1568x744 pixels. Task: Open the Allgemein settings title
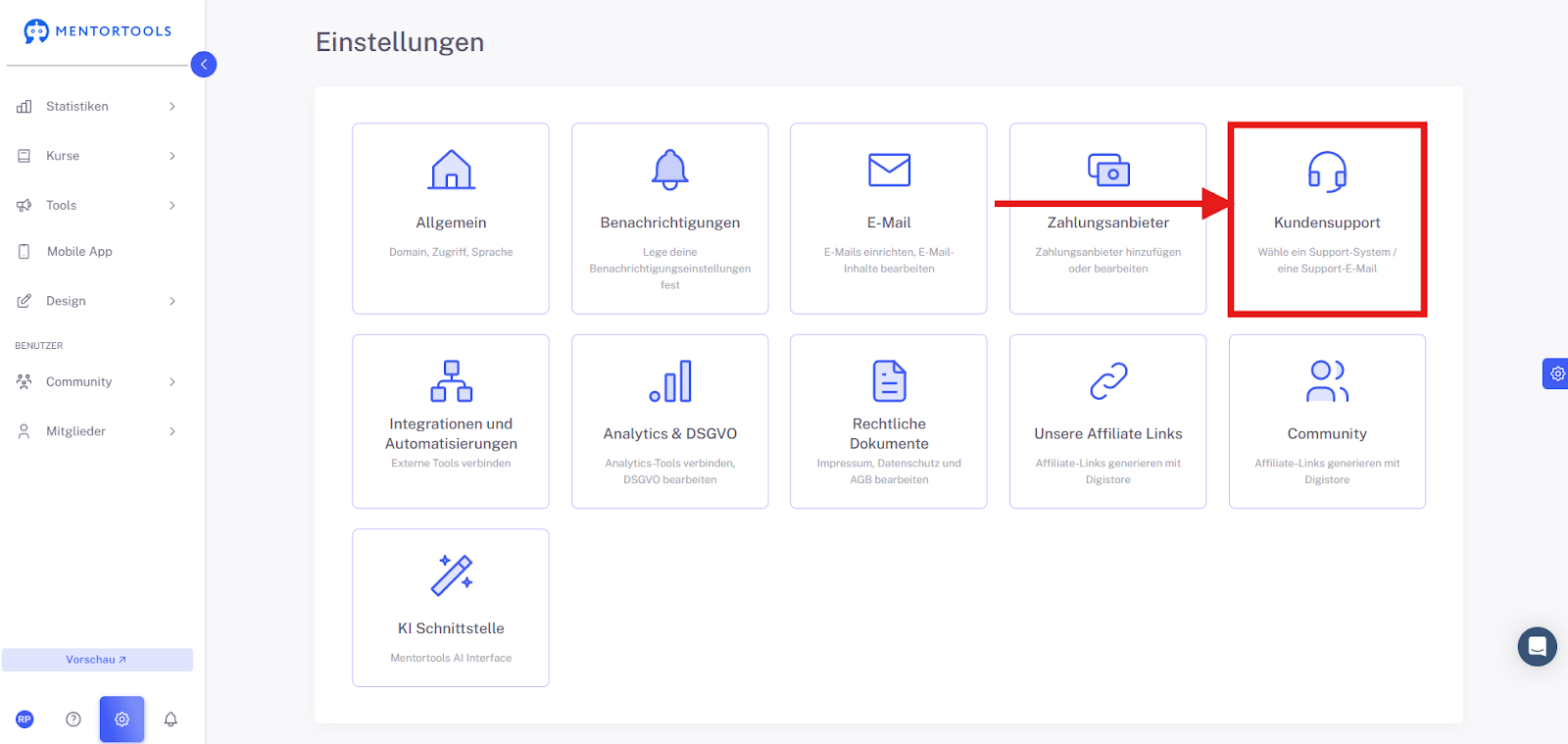pyautogui.click(x=451, y=223)
